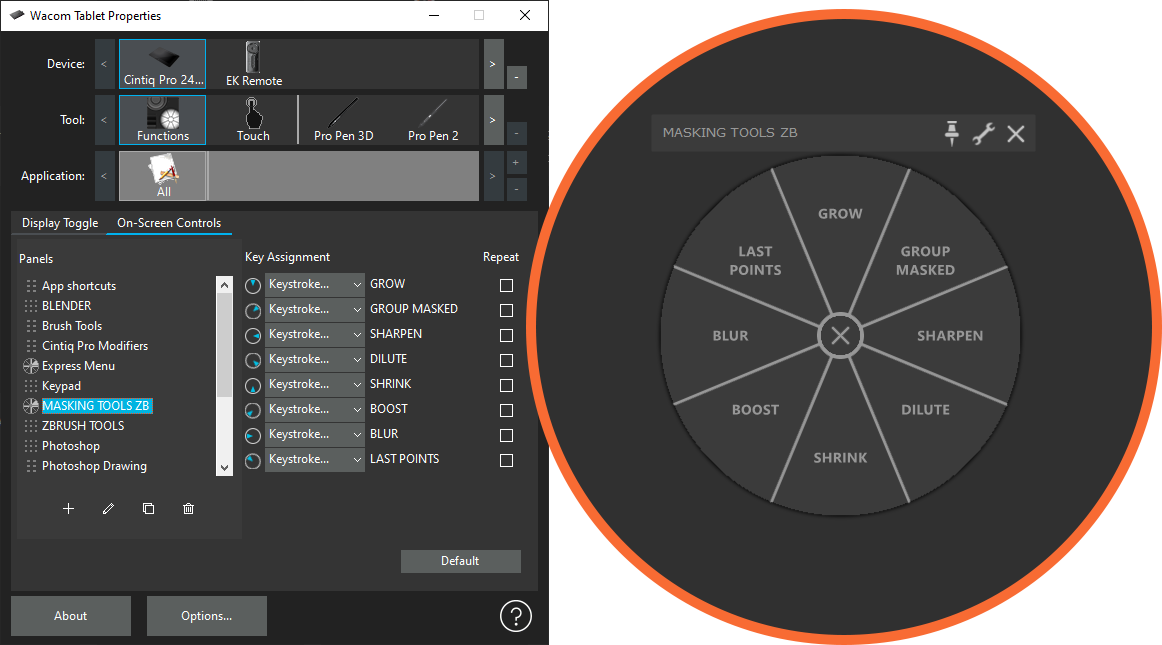
Task: Enable Repeat for DILUTE
Action: [506, 360]
